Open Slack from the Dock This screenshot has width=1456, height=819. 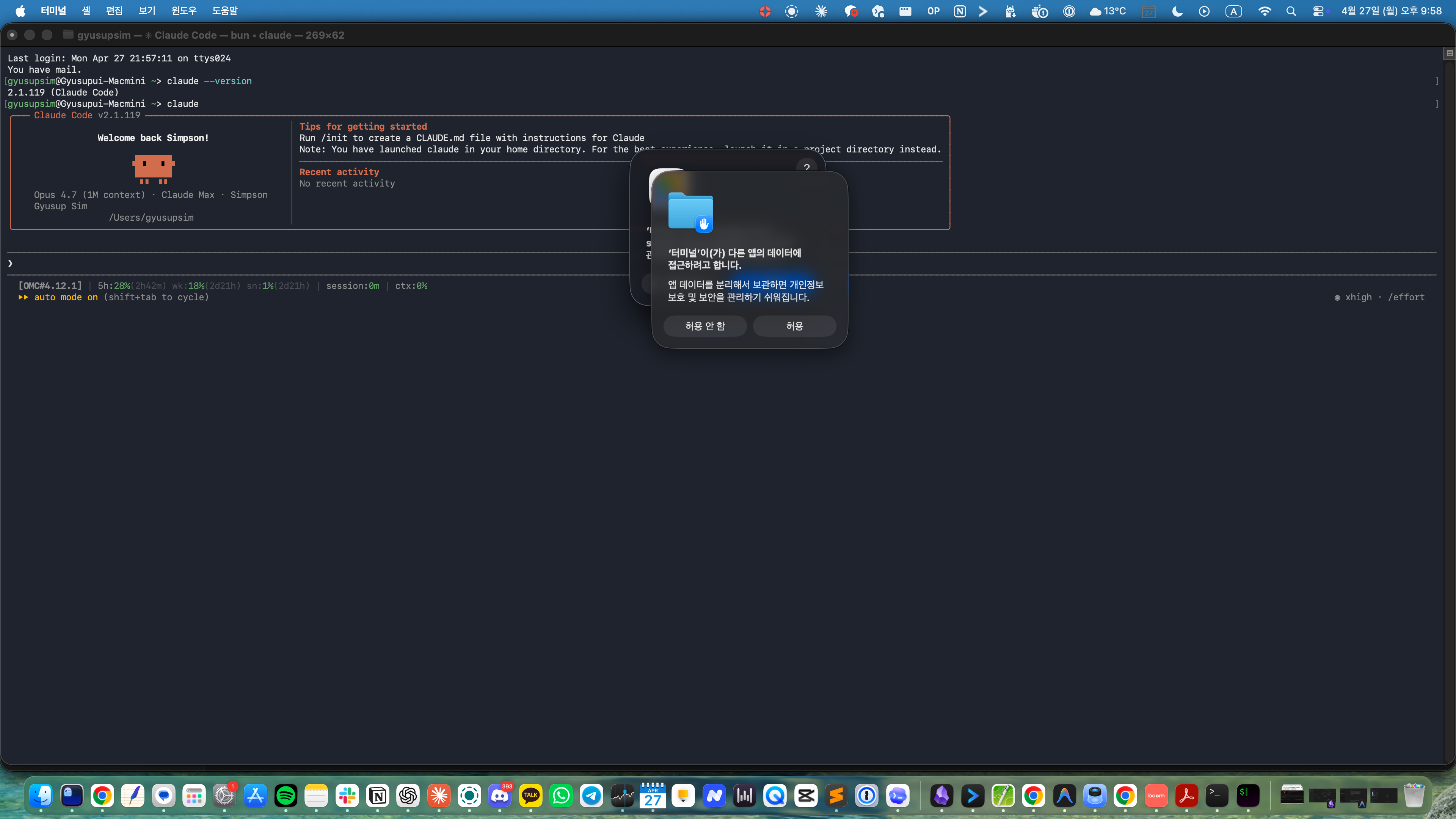point(347,796)
